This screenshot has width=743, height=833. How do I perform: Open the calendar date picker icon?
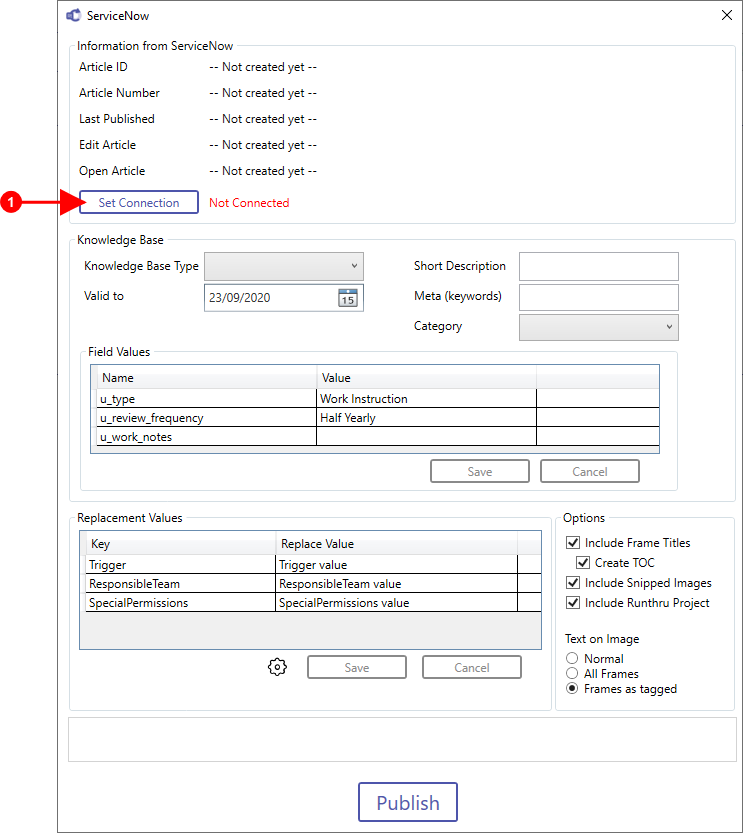(348, 298)
